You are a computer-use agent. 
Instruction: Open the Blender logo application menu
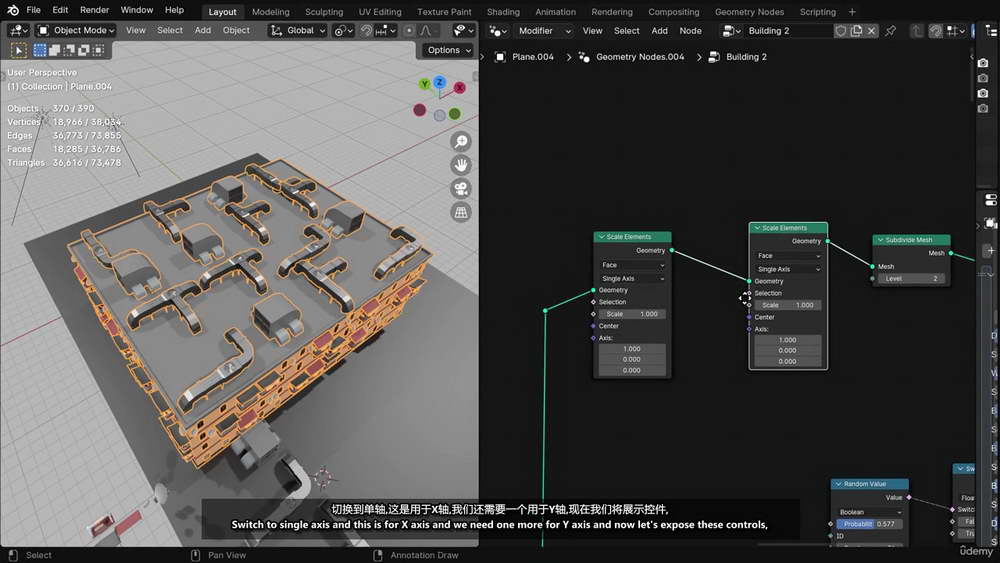[x=13, y=10]
